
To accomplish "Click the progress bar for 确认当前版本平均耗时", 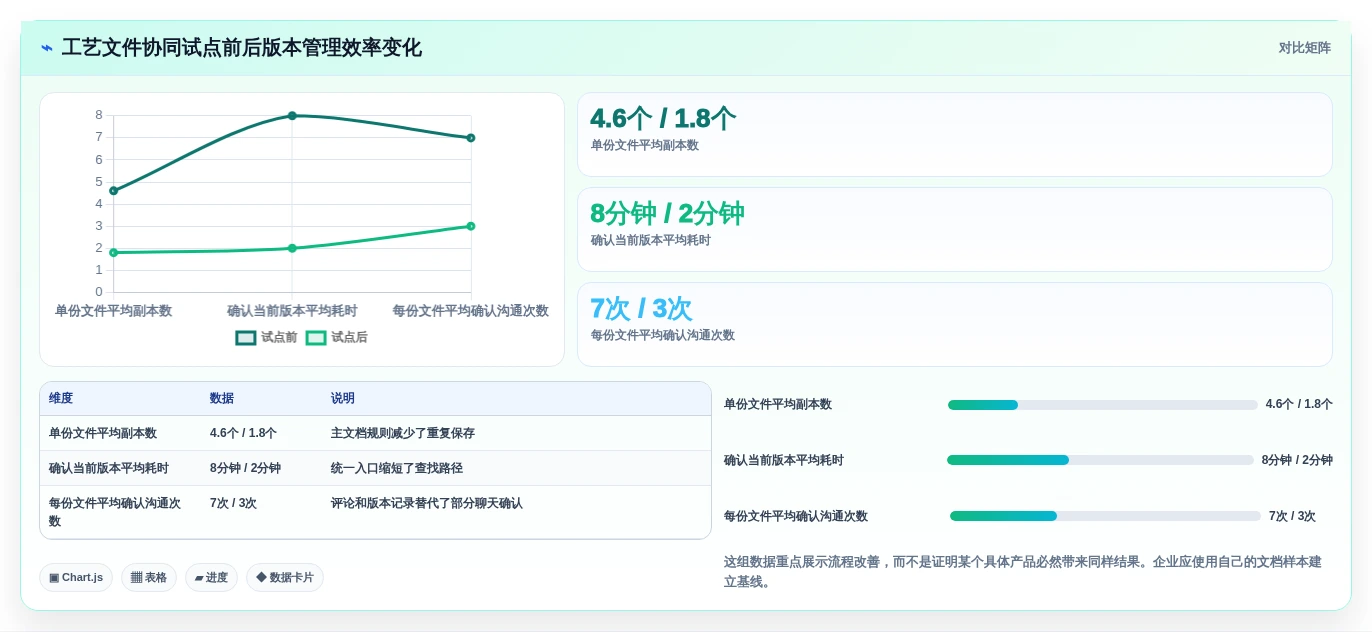I will pos(1100,460).
